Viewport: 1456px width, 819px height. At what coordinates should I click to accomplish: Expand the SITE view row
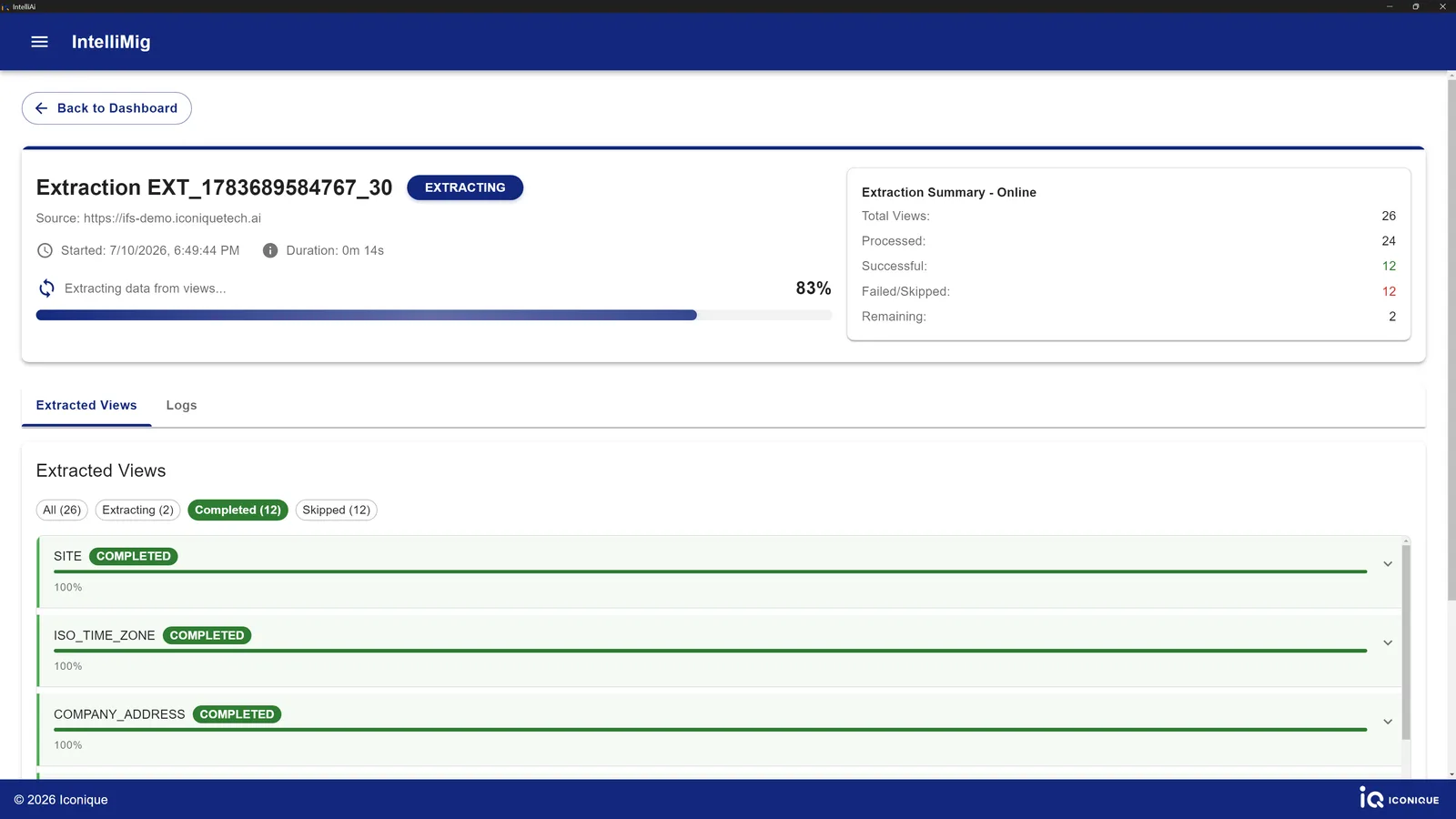(x=1388, y=564)
